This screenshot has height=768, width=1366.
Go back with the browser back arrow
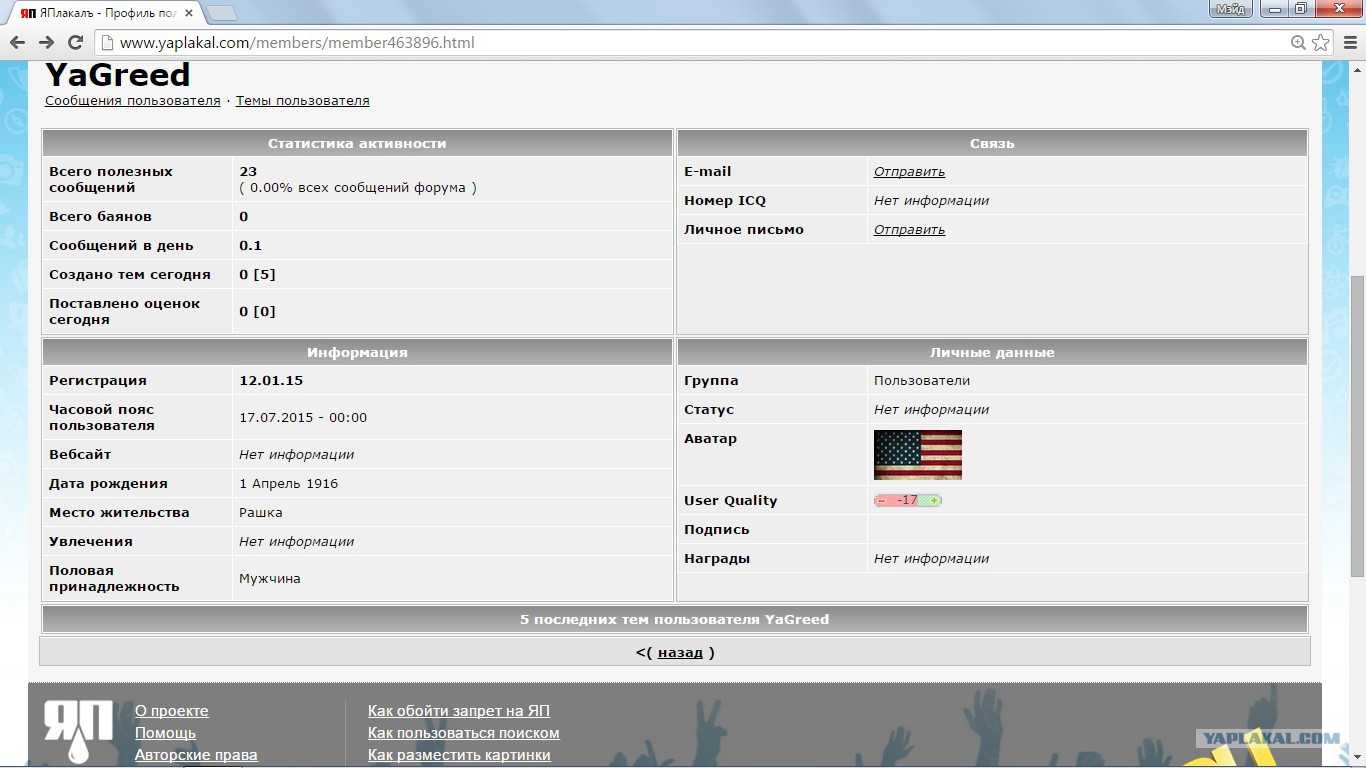[17, 42]
